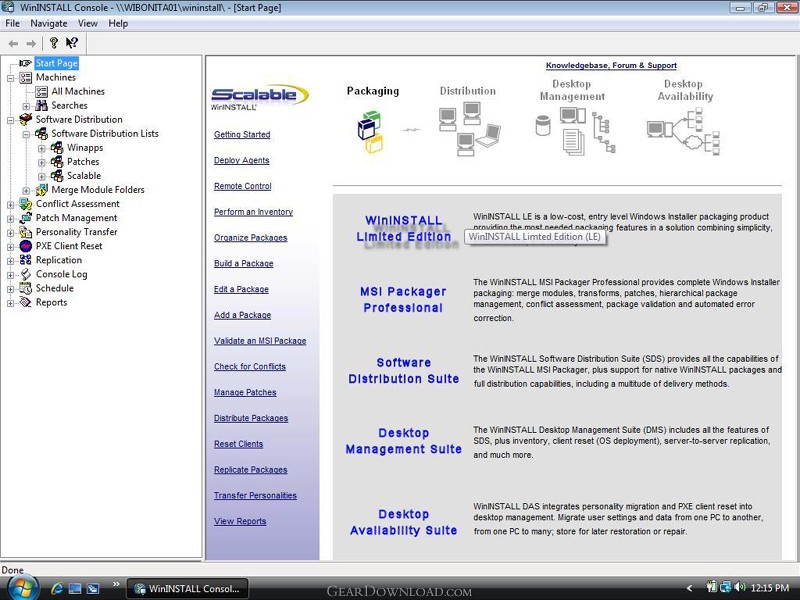Open the Build a Package link

[243, 263]
